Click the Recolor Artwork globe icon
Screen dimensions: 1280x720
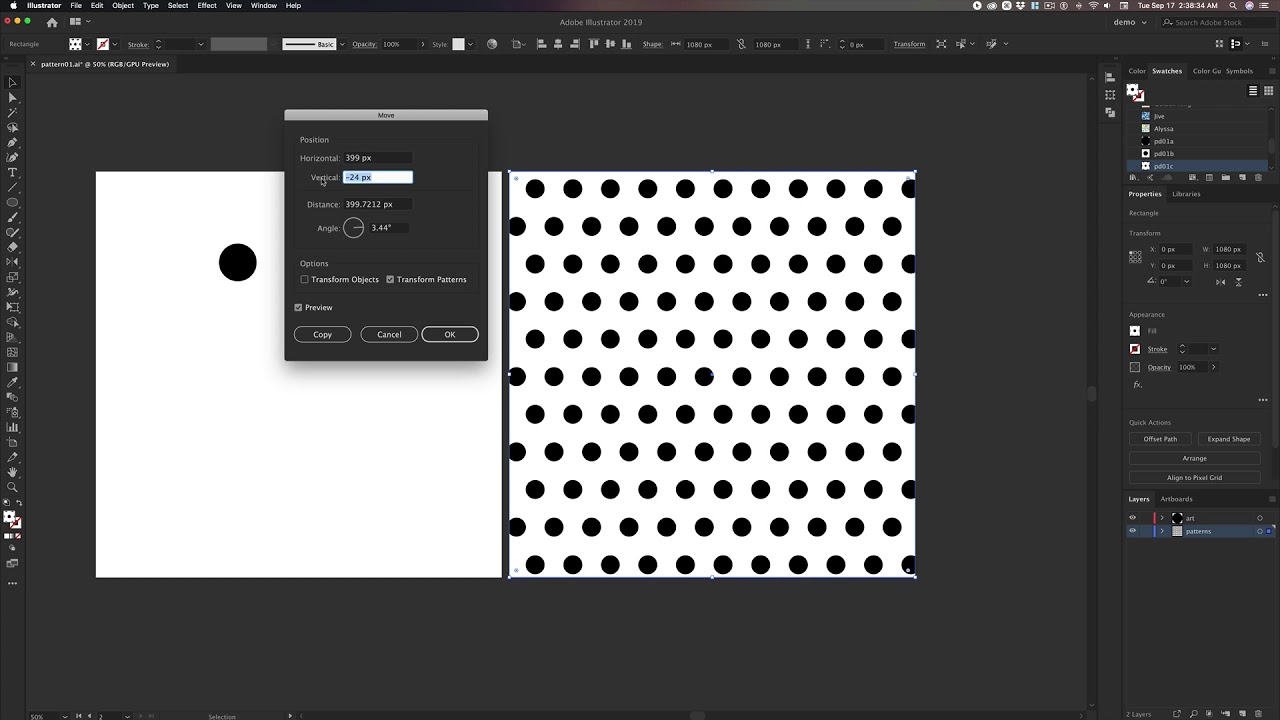point(492,44)
